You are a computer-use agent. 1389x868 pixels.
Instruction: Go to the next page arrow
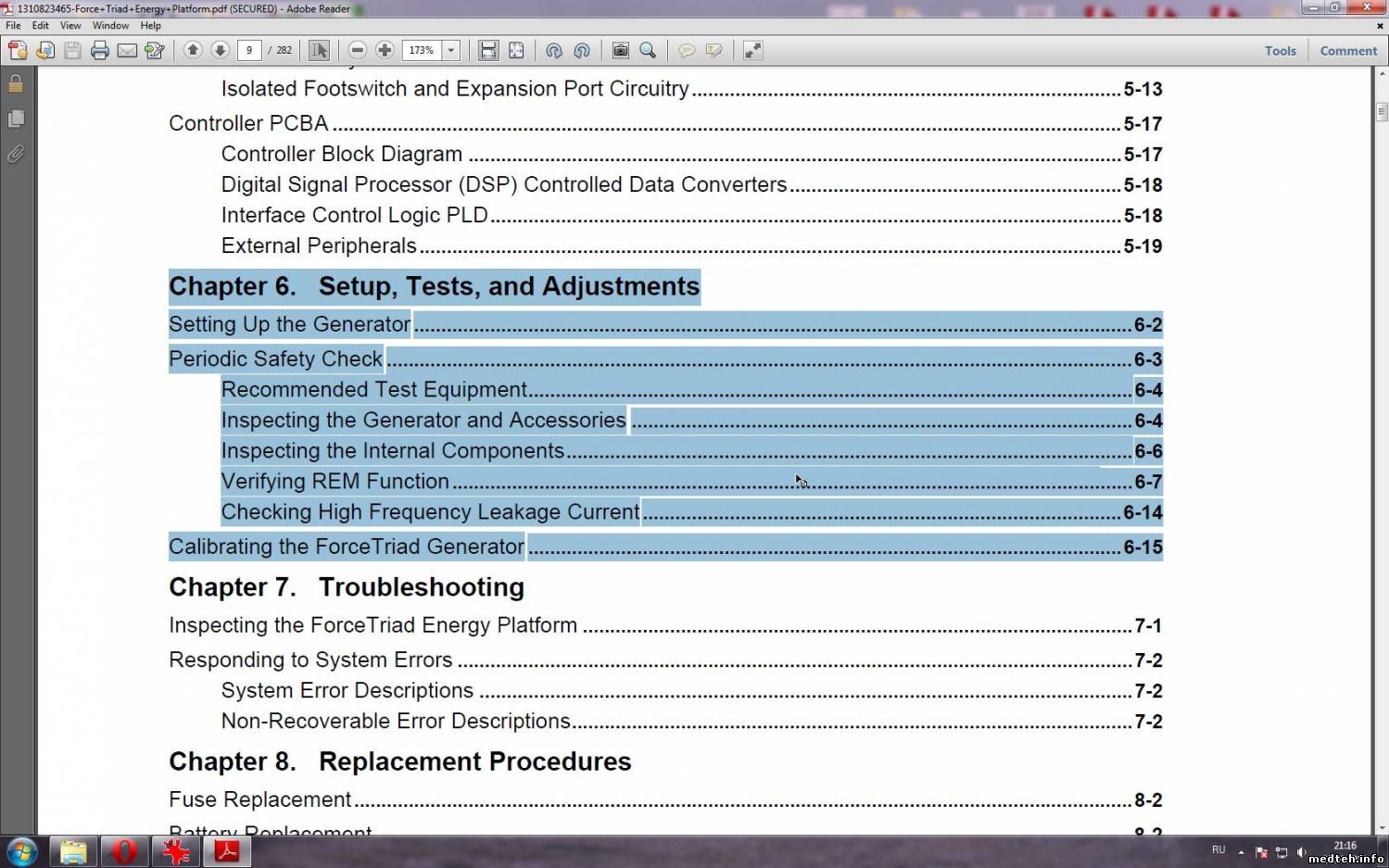[221, 51]
